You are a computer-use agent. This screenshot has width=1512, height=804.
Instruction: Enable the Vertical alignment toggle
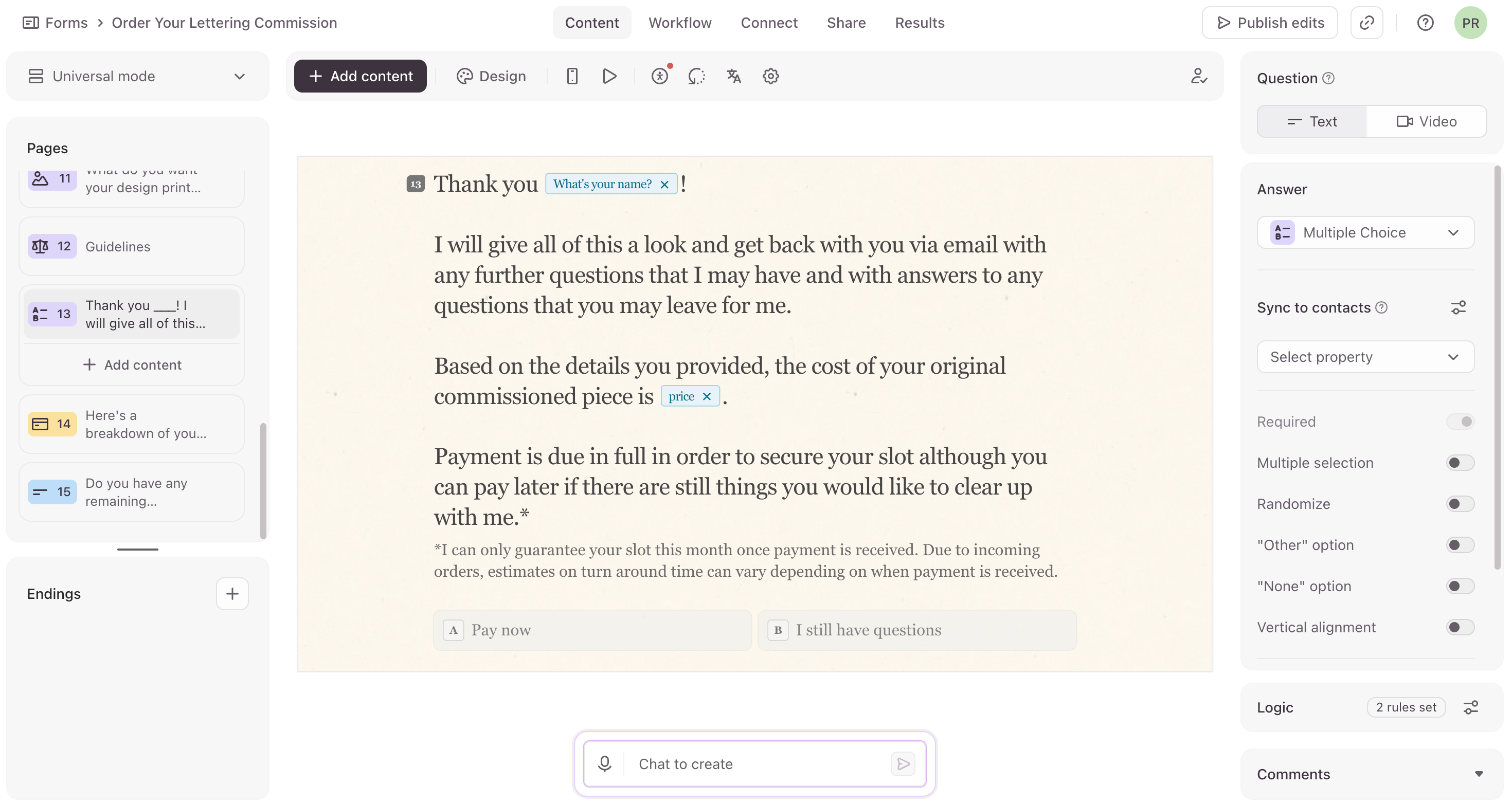1460,627
